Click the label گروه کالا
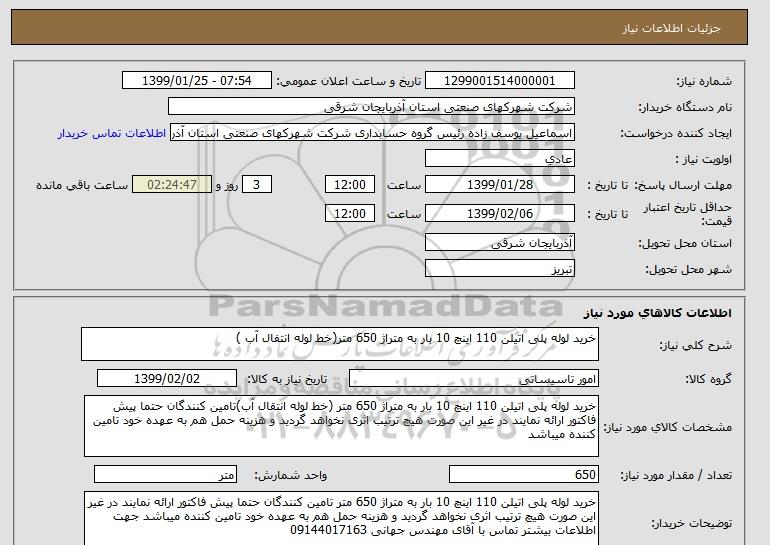The image size is (770, 545). tap(708, 379)
